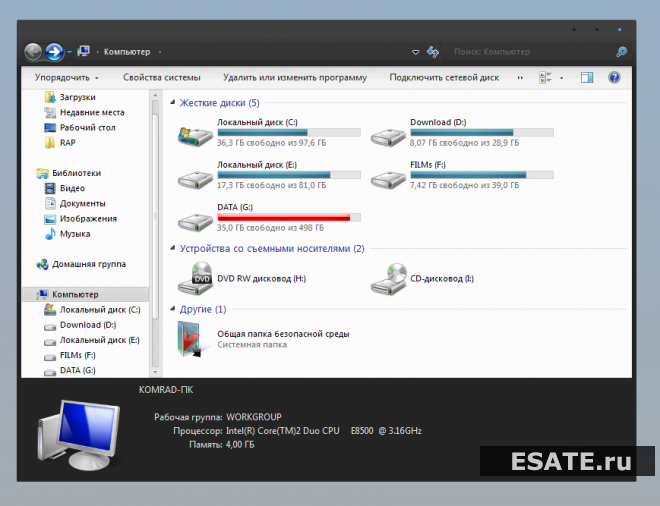The image size is (660, 506).
Task: Click usage bar of Локальный диск (C:)
Action: coord(289,132)
